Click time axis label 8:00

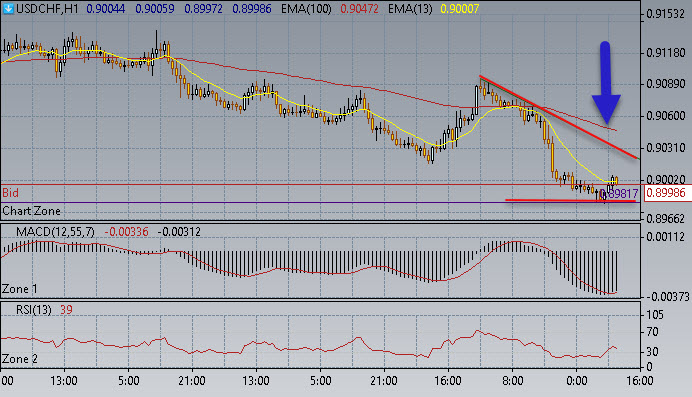click(x=512, y=381)
